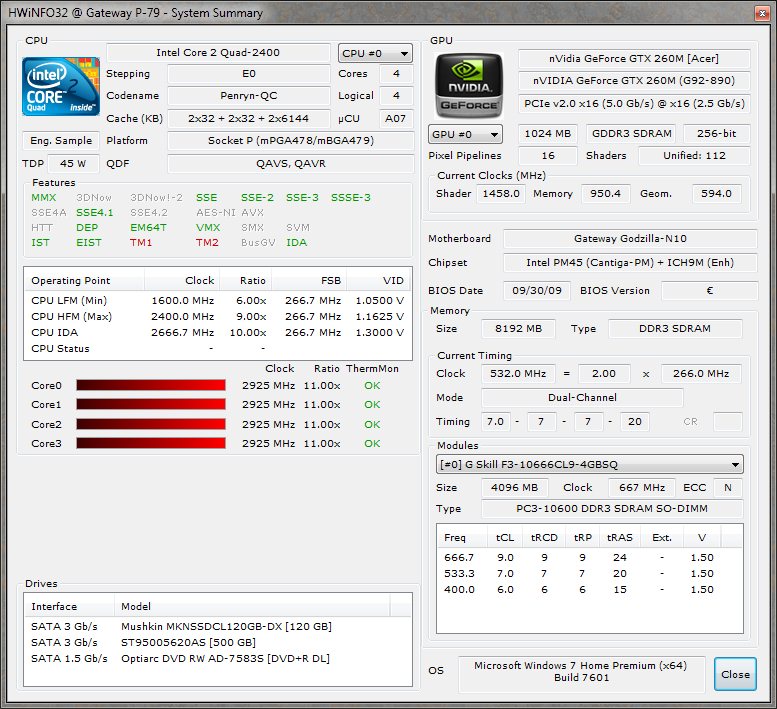The width and height of the screenshot is (777, 709).
Task: Click the Core3 usage bar
Action: coord(151,443)
